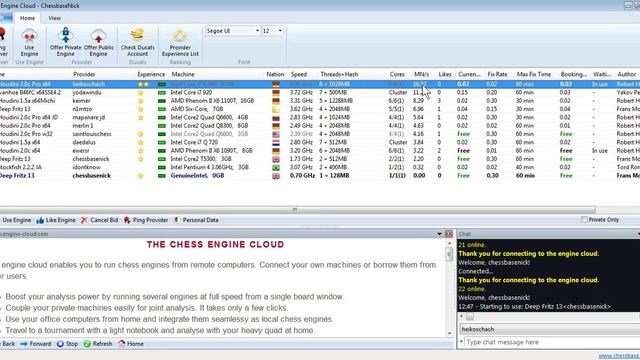This screenshot has height=360, width=640.
Task: Click the Like Engine thumbs-up button
Action: [x=56, y=220]
